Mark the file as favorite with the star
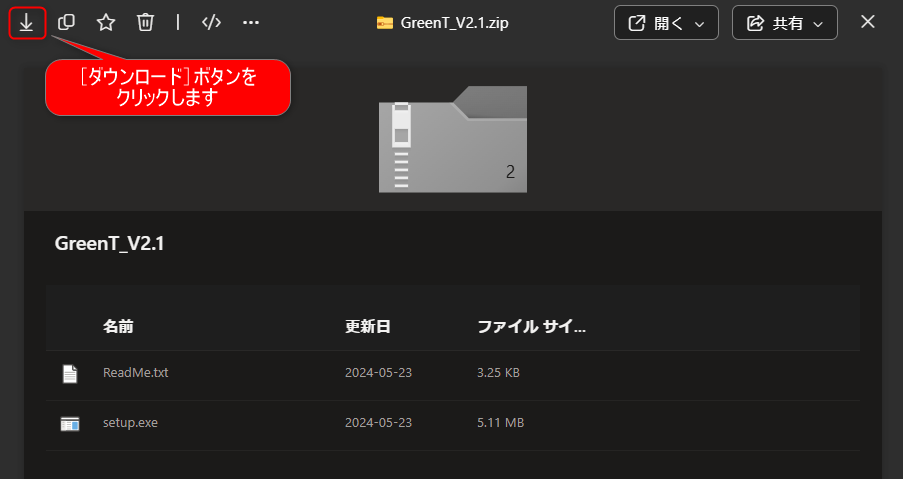Screen dimensions: 903x479 106,22
